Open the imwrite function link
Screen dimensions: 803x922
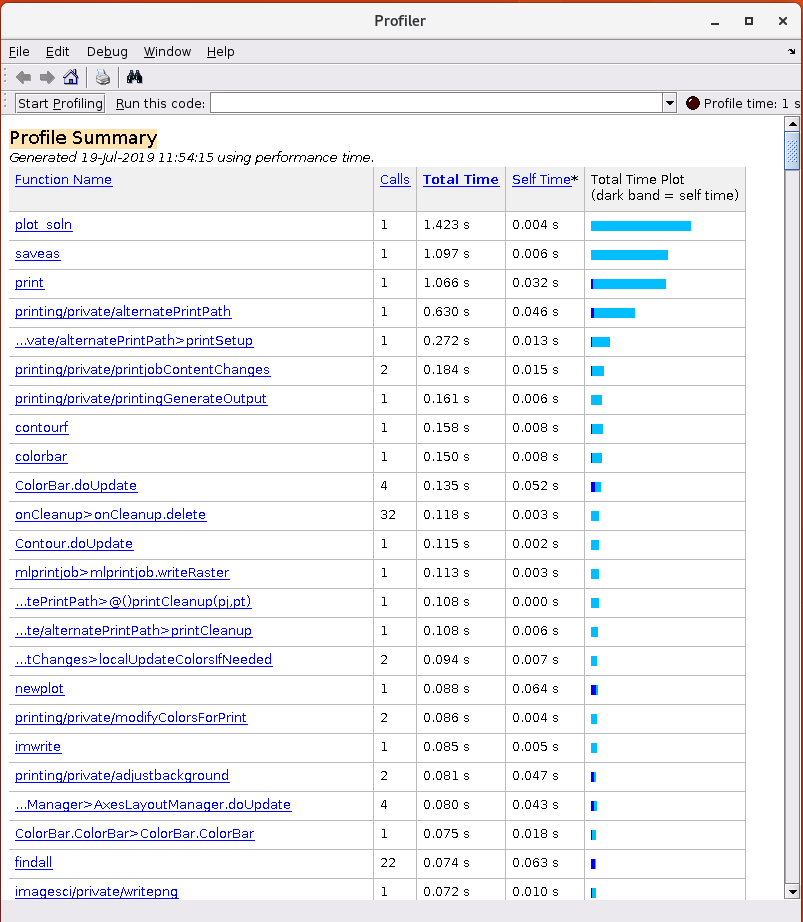point(38,747)
